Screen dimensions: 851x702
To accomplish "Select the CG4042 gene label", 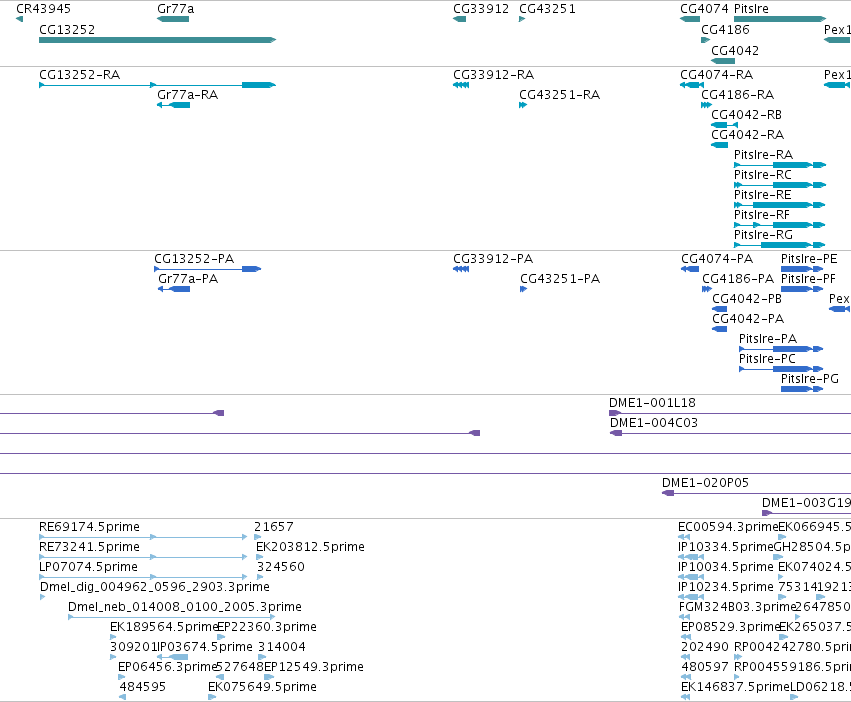I will point(735,50).
